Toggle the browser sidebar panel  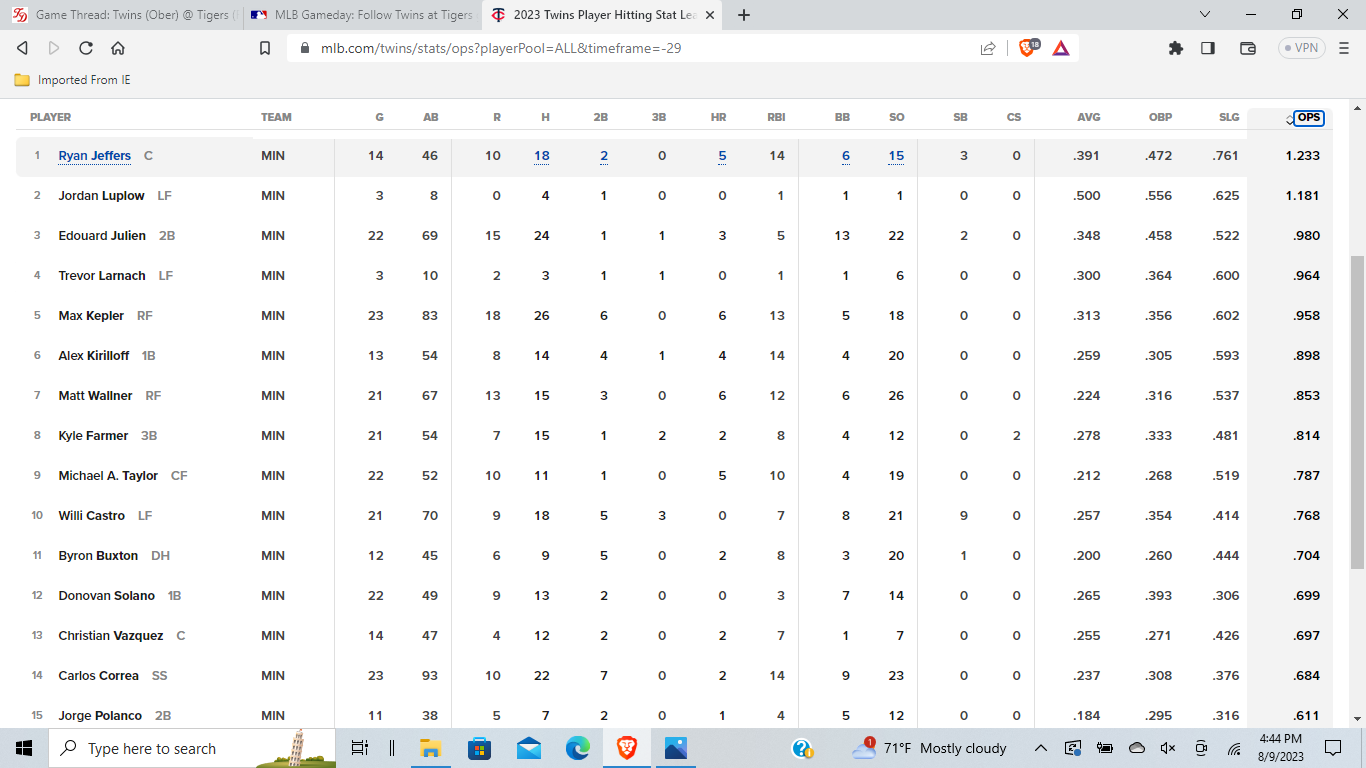(1208, 48)
